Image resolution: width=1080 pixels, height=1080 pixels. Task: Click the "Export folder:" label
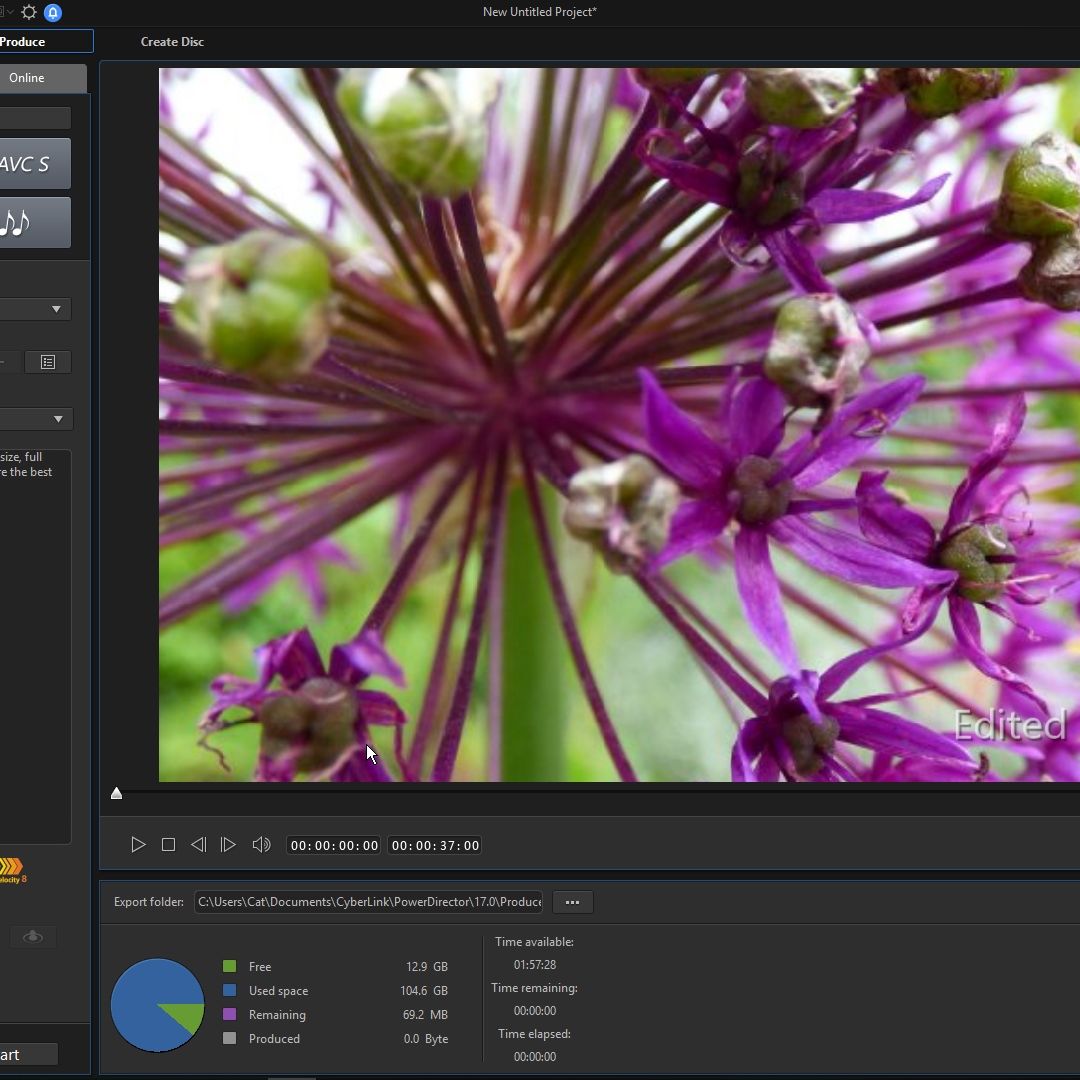[149, 902]
